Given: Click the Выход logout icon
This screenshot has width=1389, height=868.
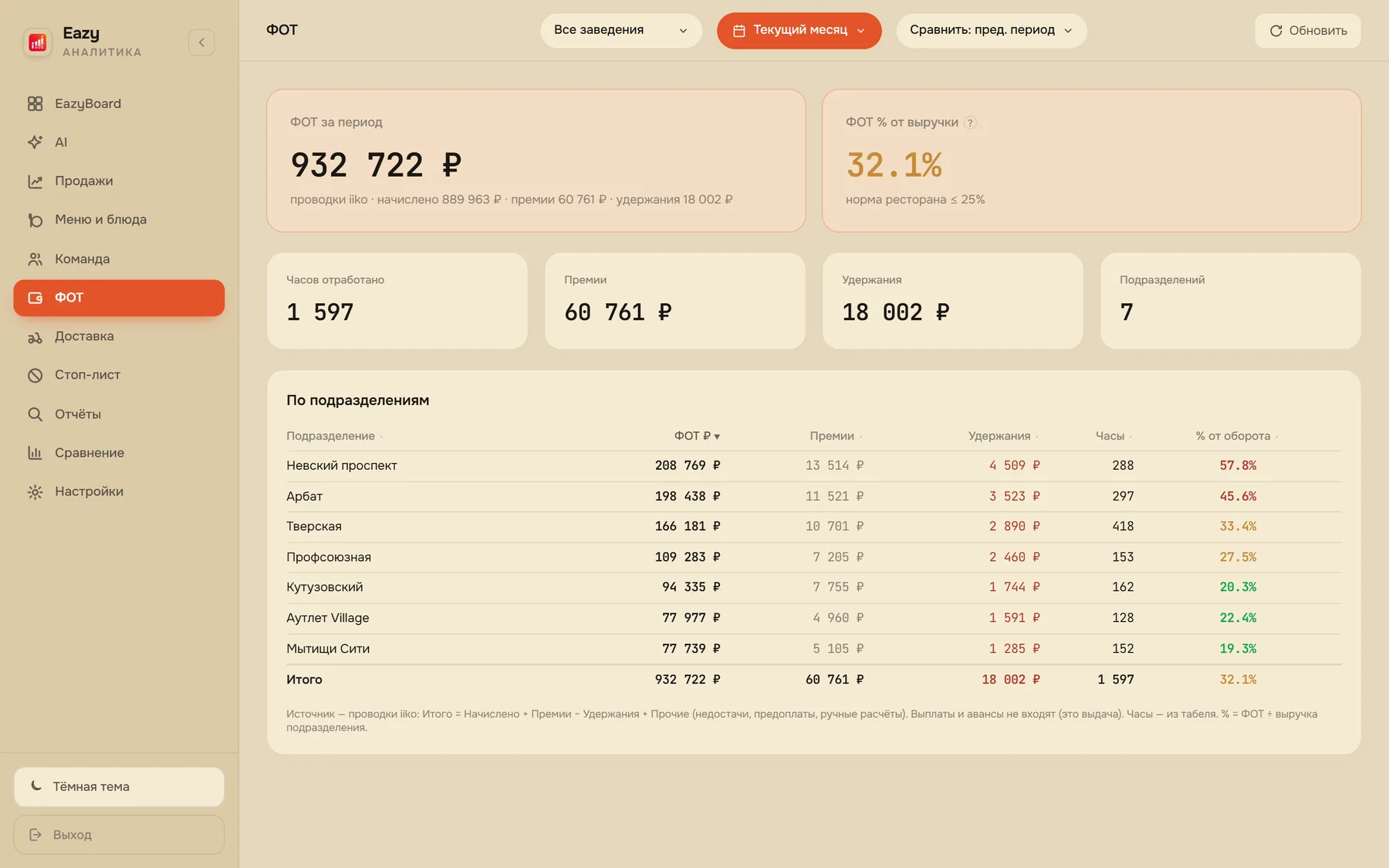Looking at the screenshot, I should tap(35, 835).
